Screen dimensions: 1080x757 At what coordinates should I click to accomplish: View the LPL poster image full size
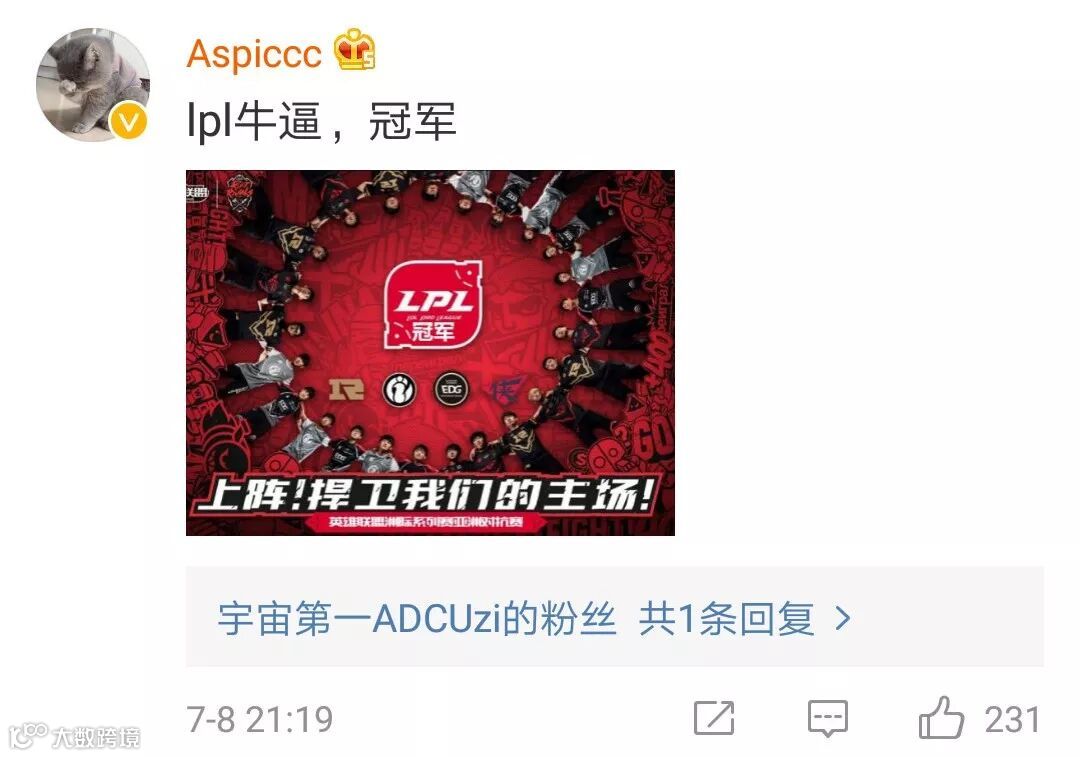click(x=430, y=353)
